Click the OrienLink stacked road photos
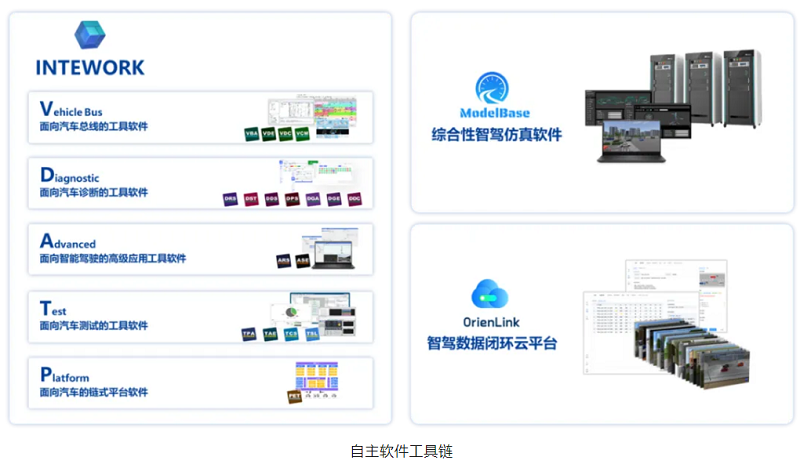Viewport: 800px width, 464px height. point(691,354)
